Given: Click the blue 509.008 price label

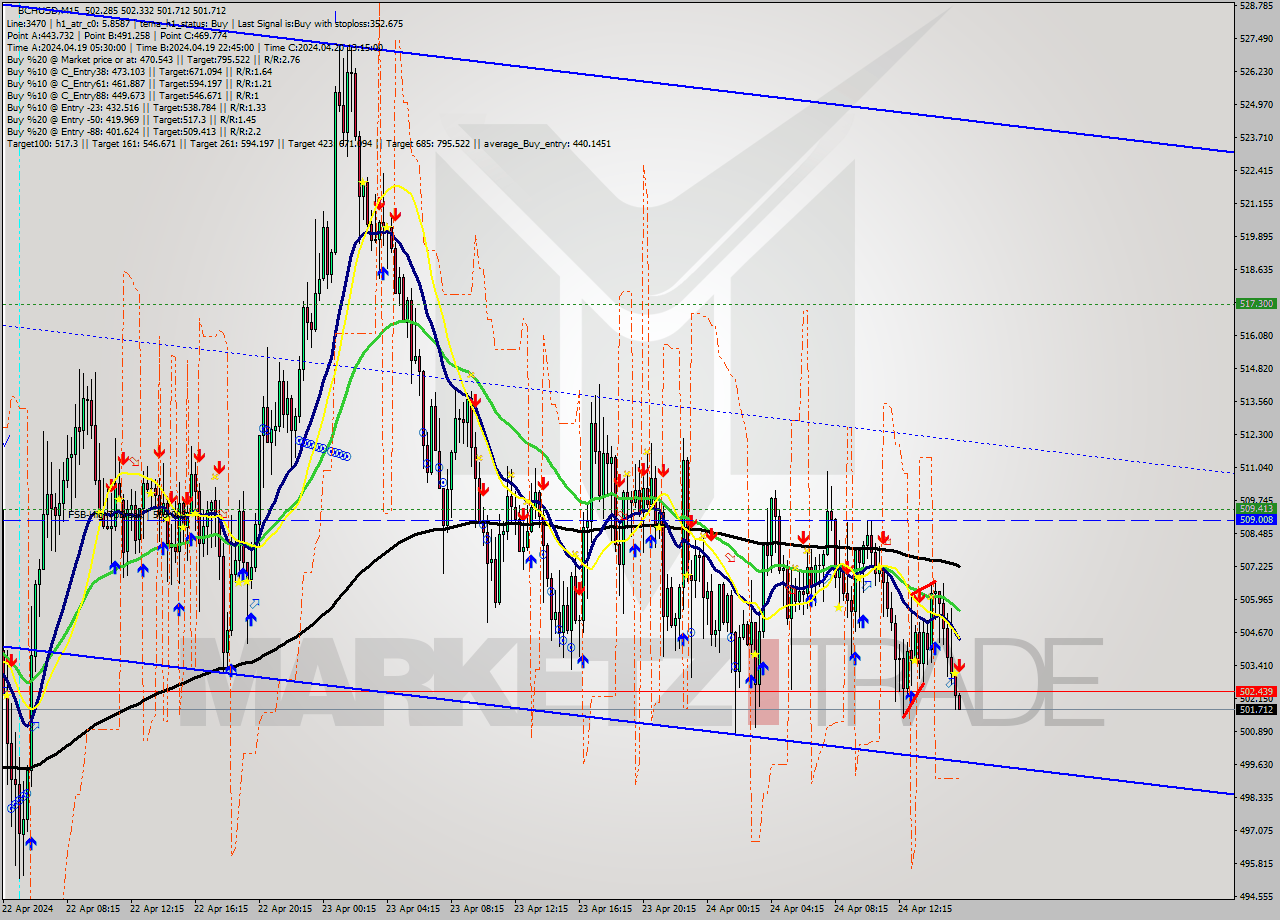Looking at the screenshot, I should (x=1256, y=519).
